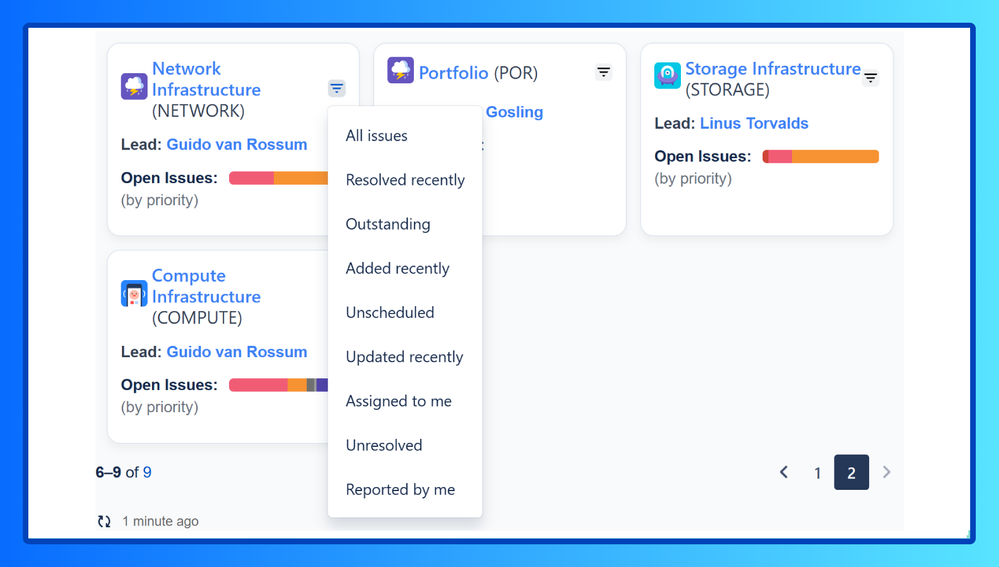
Task: Click the (COMPUTE) project key text
Action: (197, 318)
